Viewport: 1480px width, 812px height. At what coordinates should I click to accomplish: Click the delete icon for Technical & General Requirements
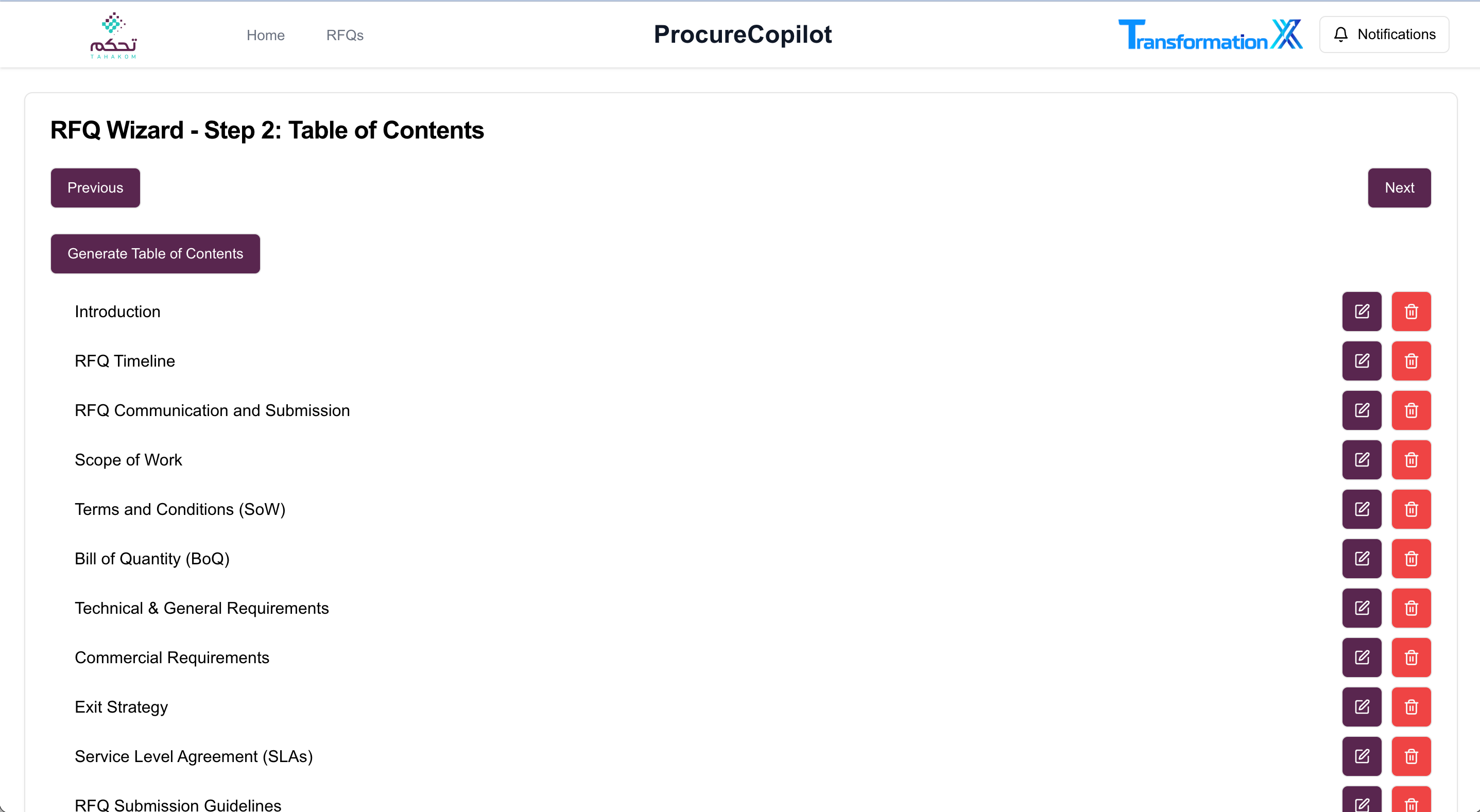1411,608
